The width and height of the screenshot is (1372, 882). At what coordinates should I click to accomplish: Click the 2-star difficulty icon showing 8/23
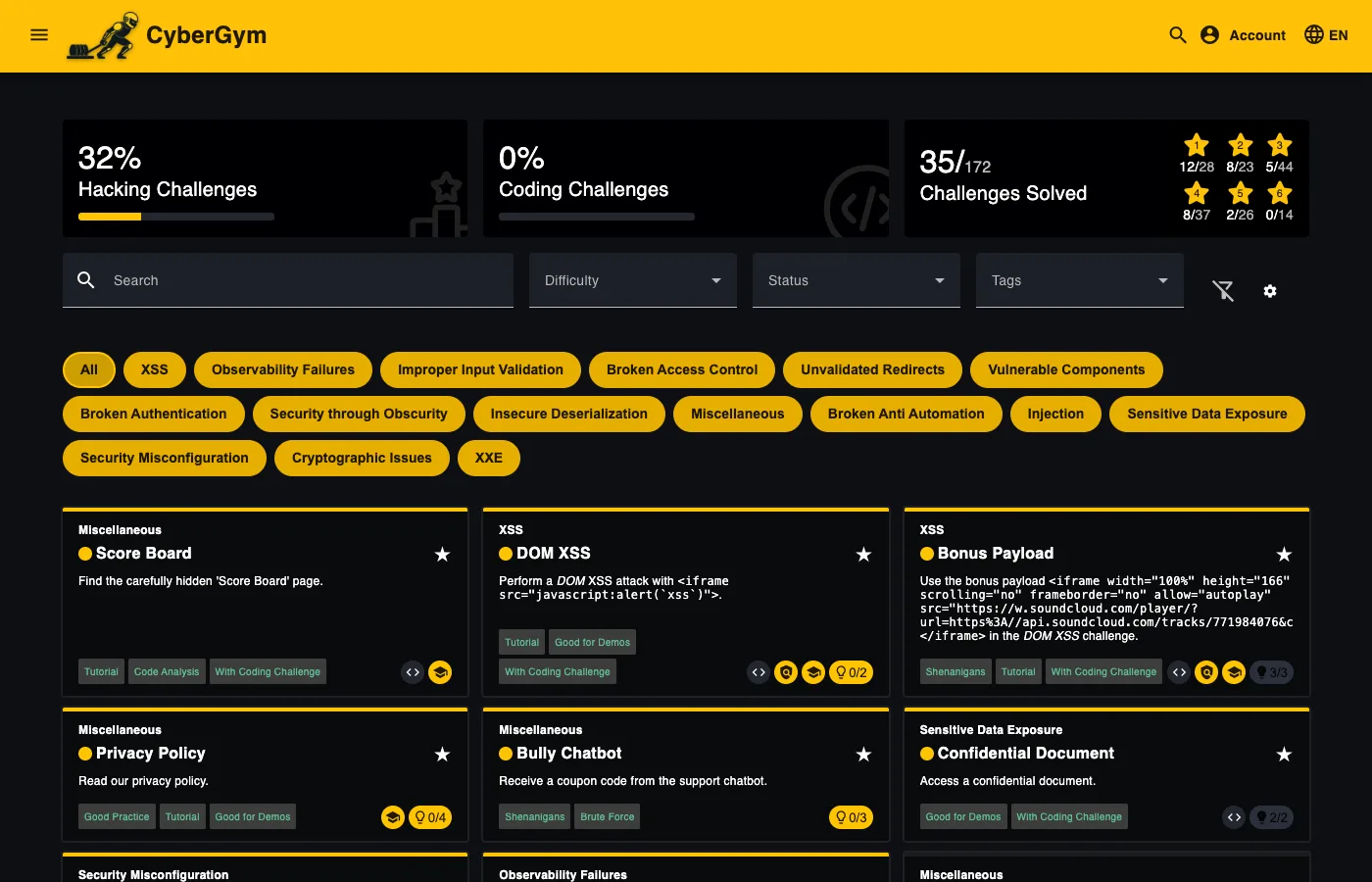[1240, 145]
